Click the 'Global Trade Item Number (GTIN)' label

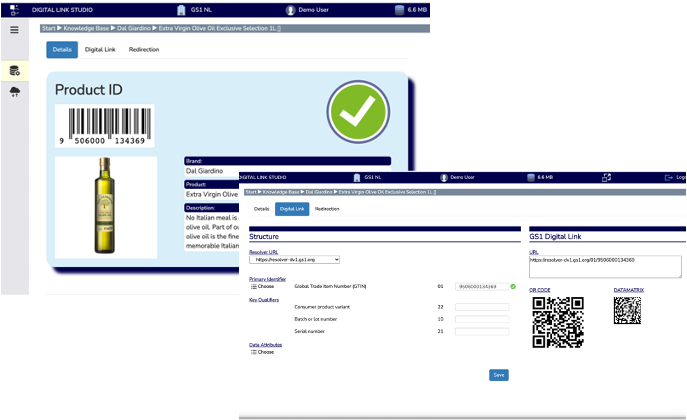click(330, 286)
